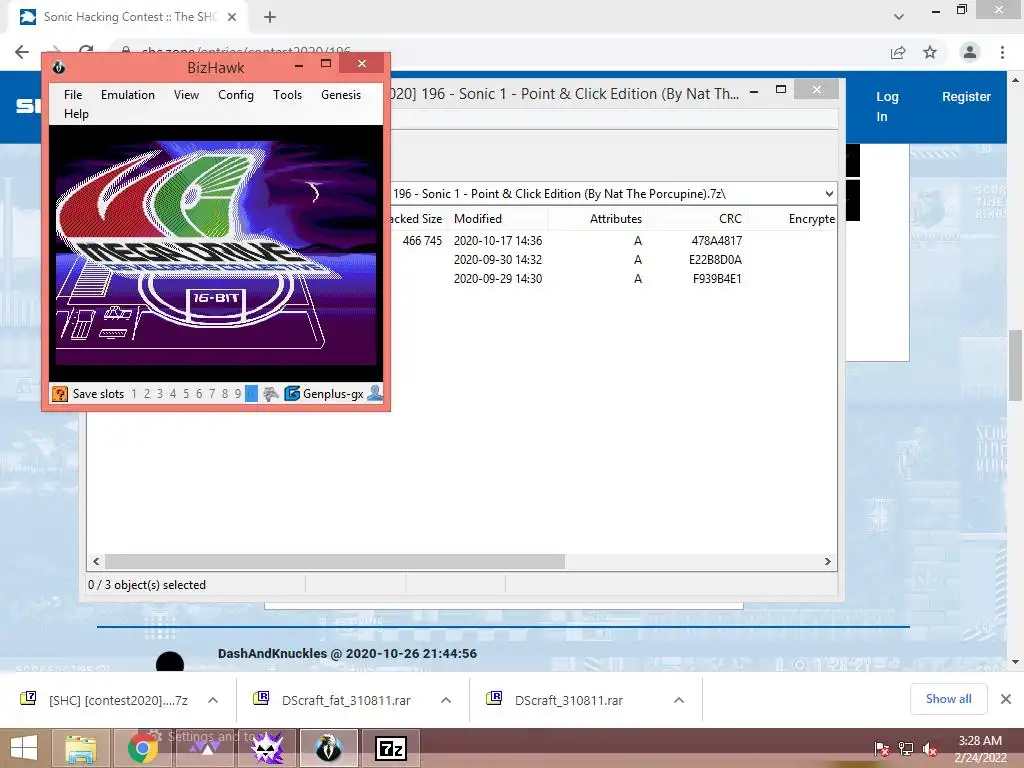Switch to Chrome in the taskbar
Viewport: 1024px width, 768px height.
tap(142, 748)
